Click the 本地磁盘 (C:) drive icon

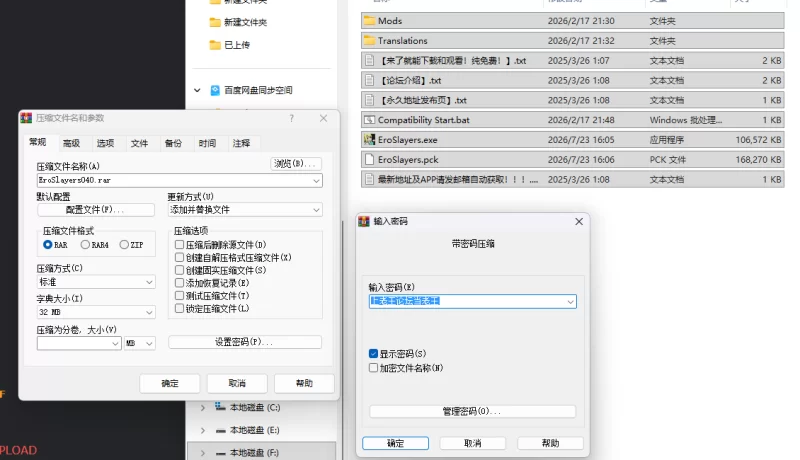coord(220,406)
